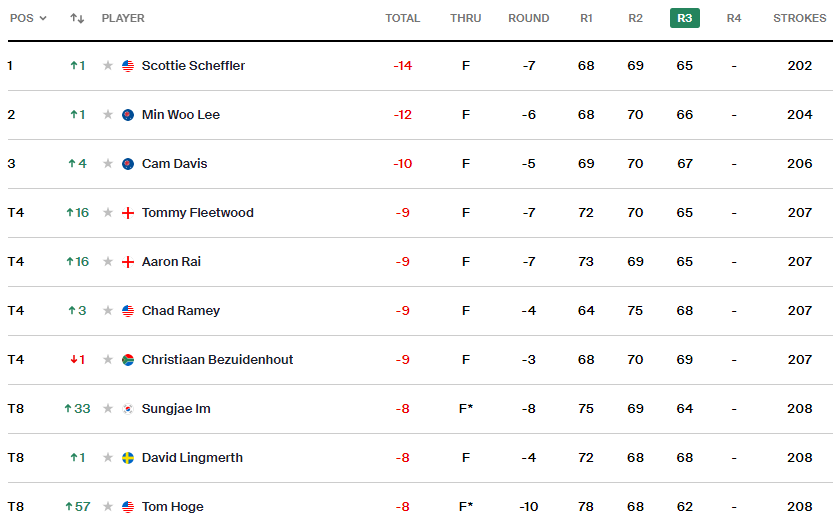Viewport: 833px width, 530px height.
Task: Click Sweden flag beside David Lingmerth
Action: tap(128, 458)
